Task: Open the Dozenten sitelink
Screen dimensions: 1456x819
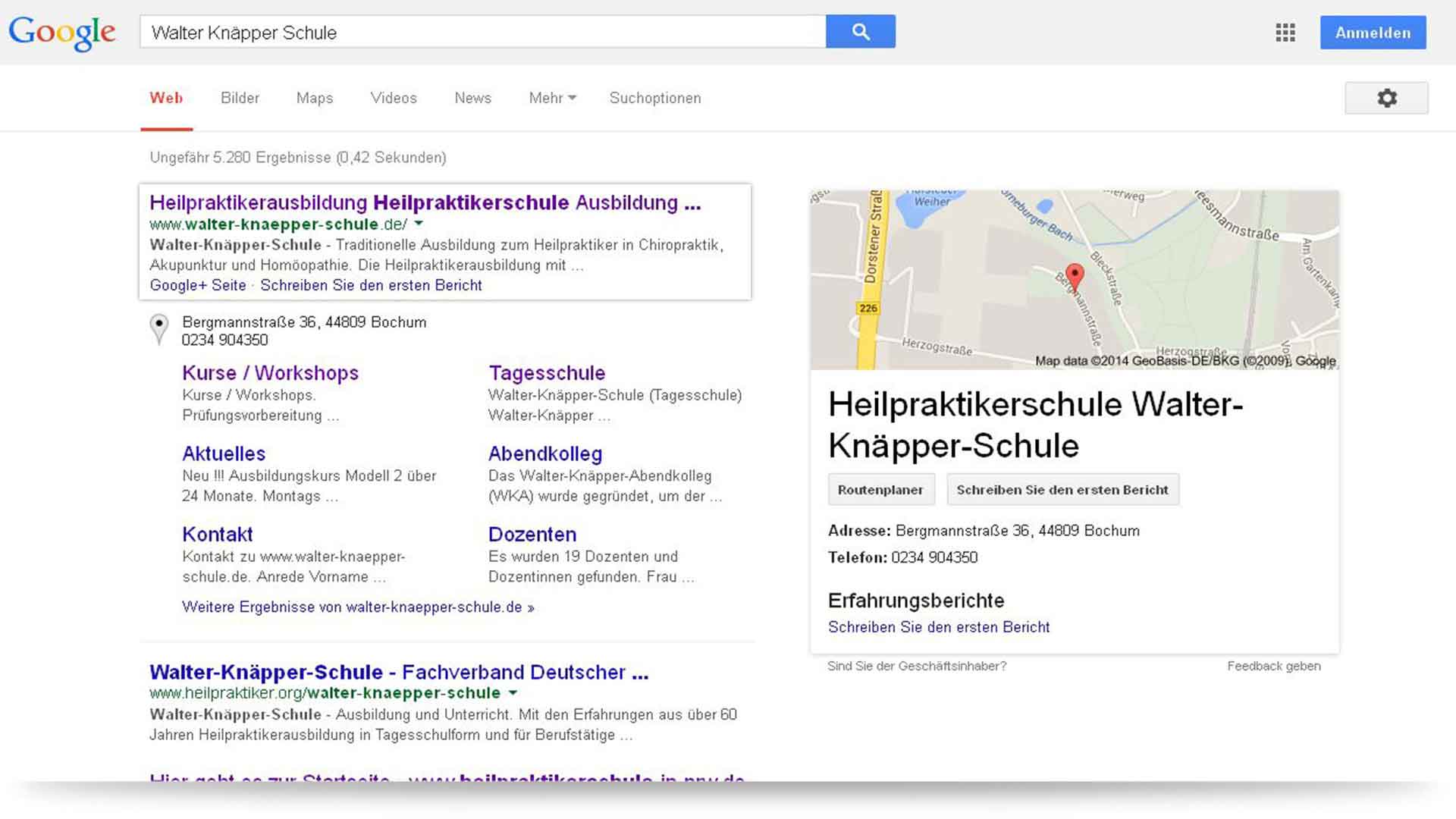Action: point(532,534)
